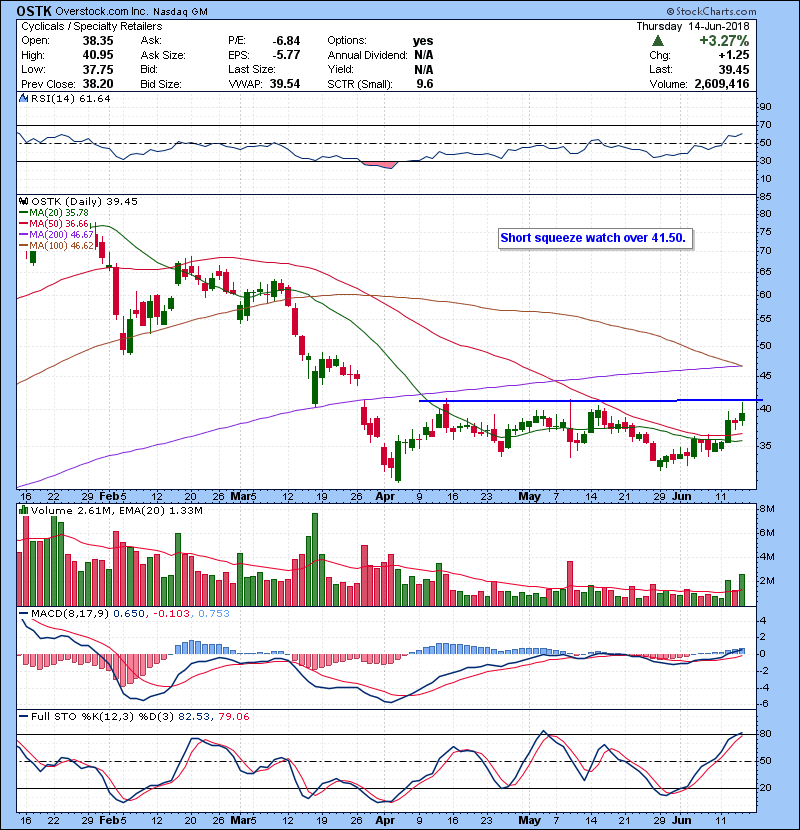Click the MA(100) 46.62 legend entry
800x830 pixels.
tap(61, 246)
